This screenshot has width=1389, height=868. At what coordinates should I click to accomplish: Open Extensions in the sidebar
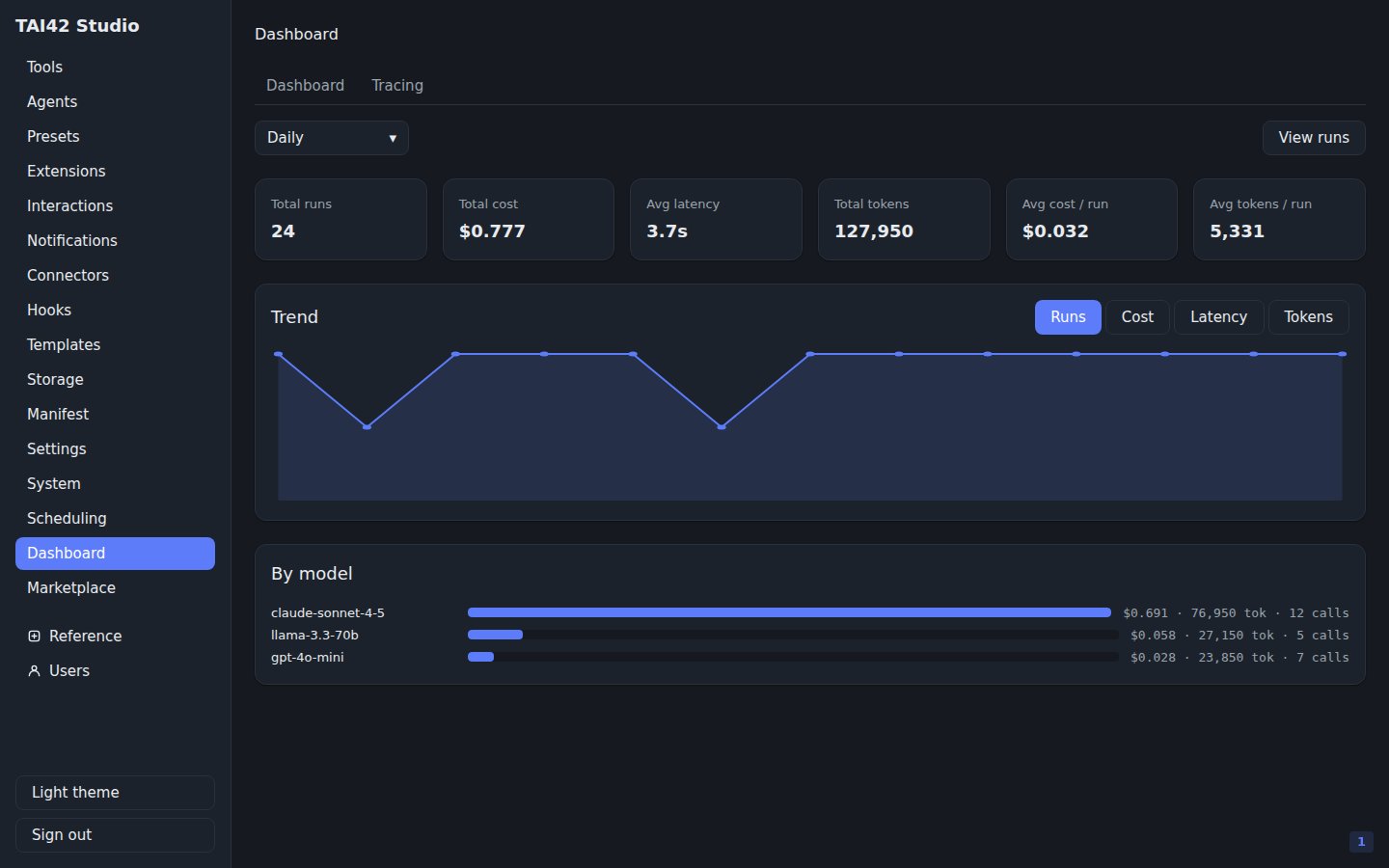pyautogui.click(x=115, y=171)
